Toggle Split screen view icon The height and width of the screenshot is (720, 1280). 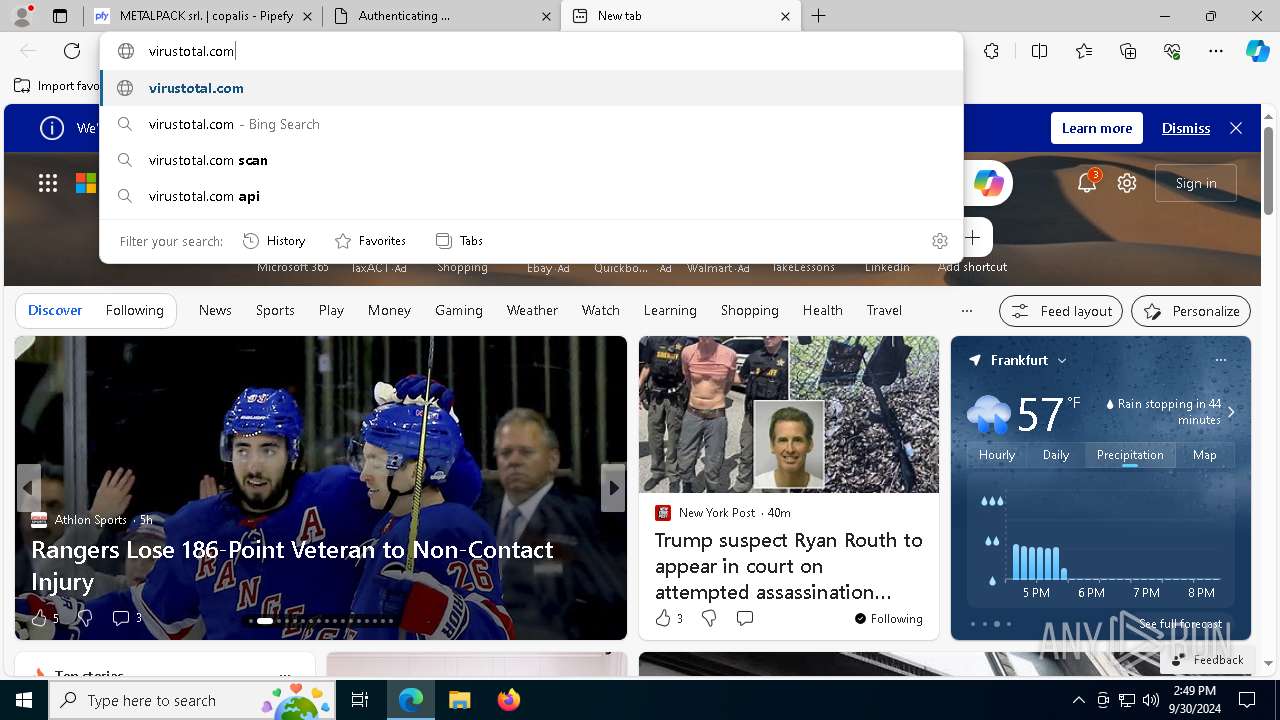(1039, 51)
